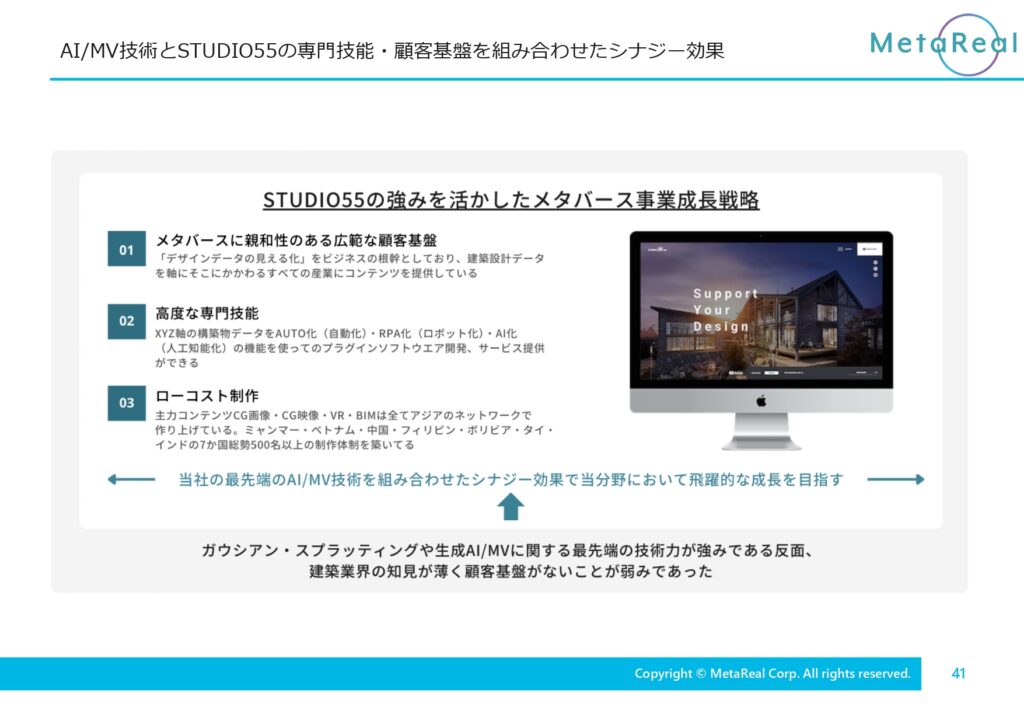Click the text line （人工知能化）の機能を使って
Viewport: 1024px width, 724px height.
[x=350, y=348]
